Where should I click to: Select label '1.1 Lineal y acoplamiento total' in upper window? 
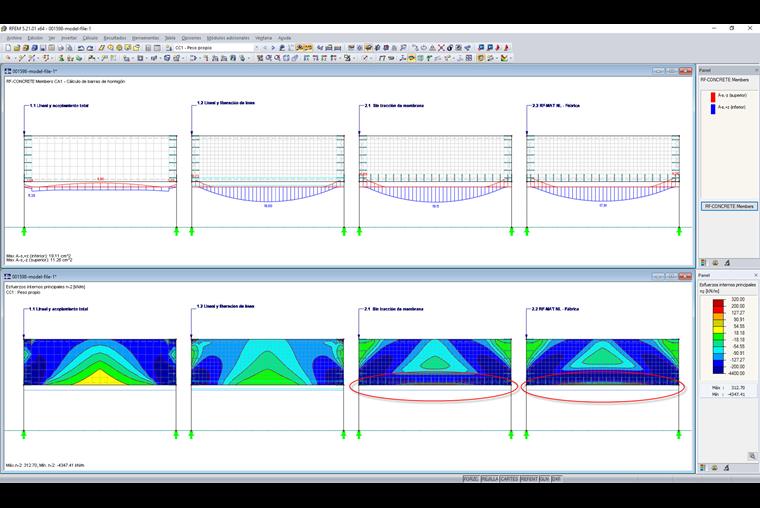point(59,105)
